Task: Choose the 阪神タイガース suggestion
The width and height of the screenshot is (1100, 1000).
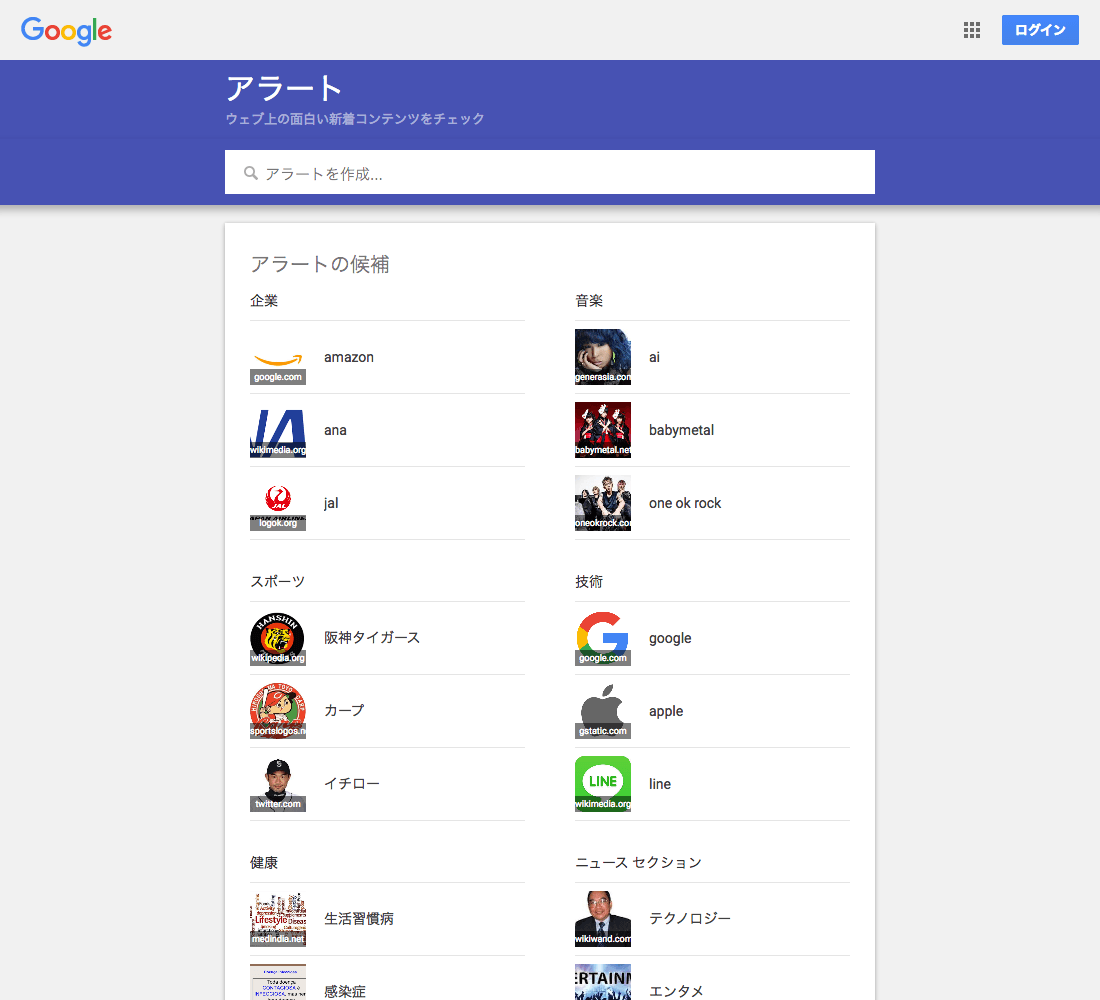Action: [x=372, y=638]
